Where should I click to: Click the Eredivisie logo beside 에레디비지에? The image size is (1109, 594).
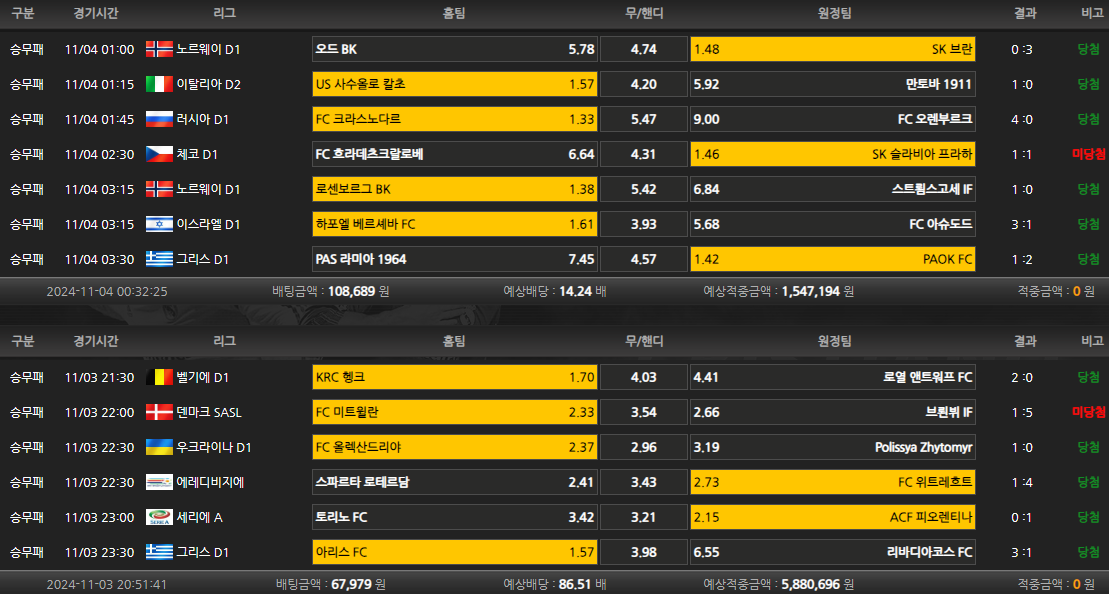point(159,482)
